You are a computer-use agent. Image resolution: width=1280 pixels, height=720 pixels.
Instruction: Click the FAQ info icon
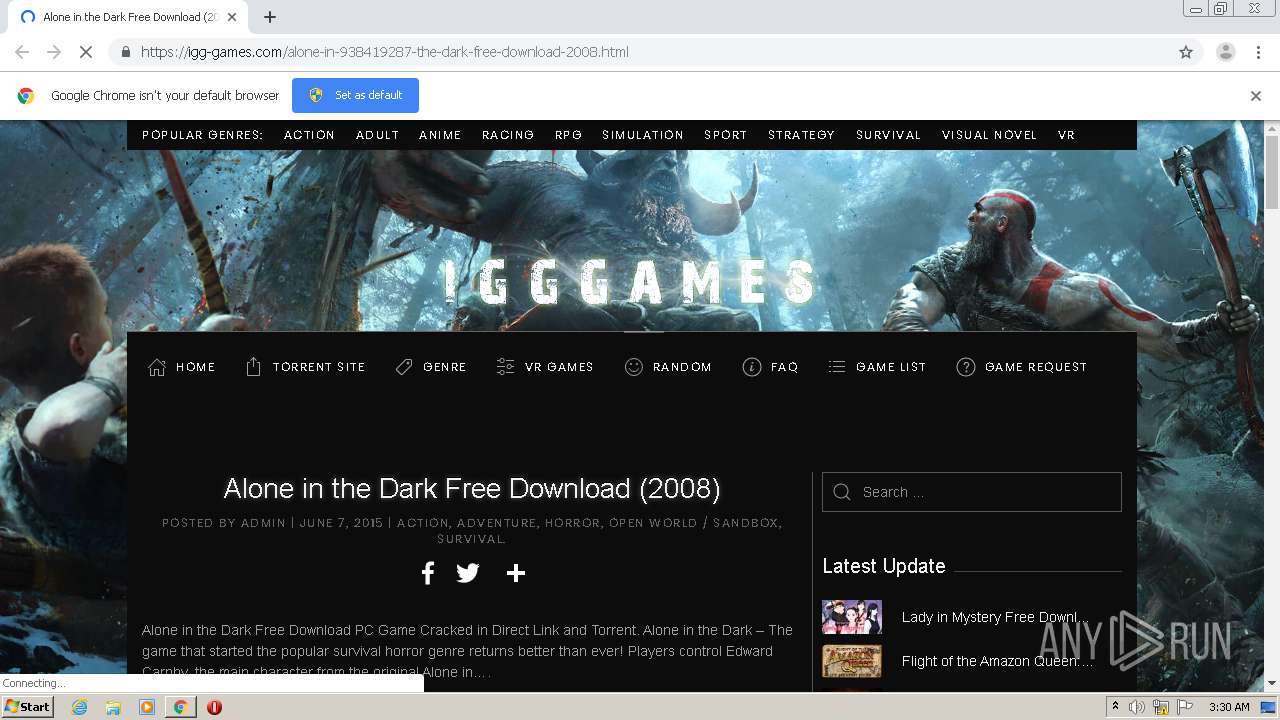pos(752,367)
